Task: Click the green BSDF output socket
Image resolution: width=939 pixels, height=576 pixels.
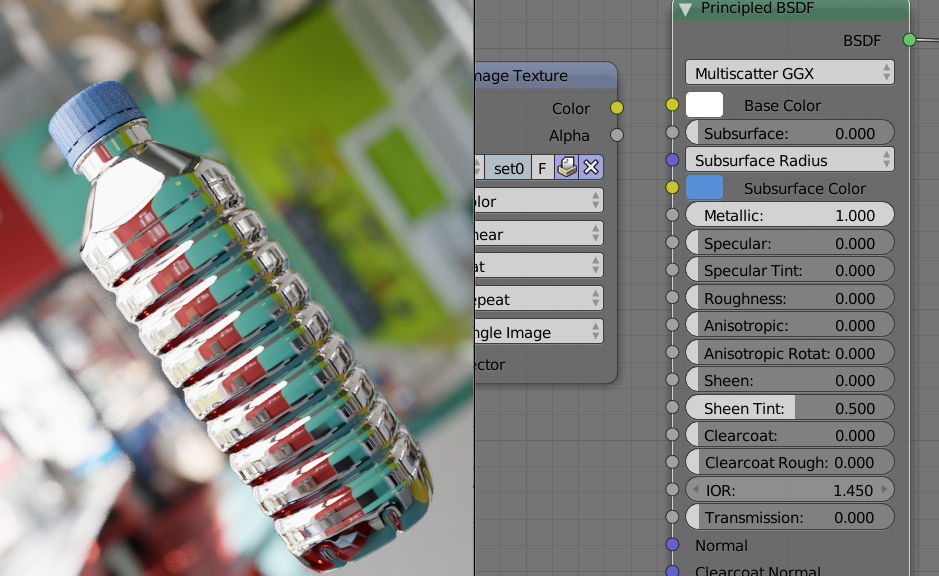Action: [x=909, y=40]
